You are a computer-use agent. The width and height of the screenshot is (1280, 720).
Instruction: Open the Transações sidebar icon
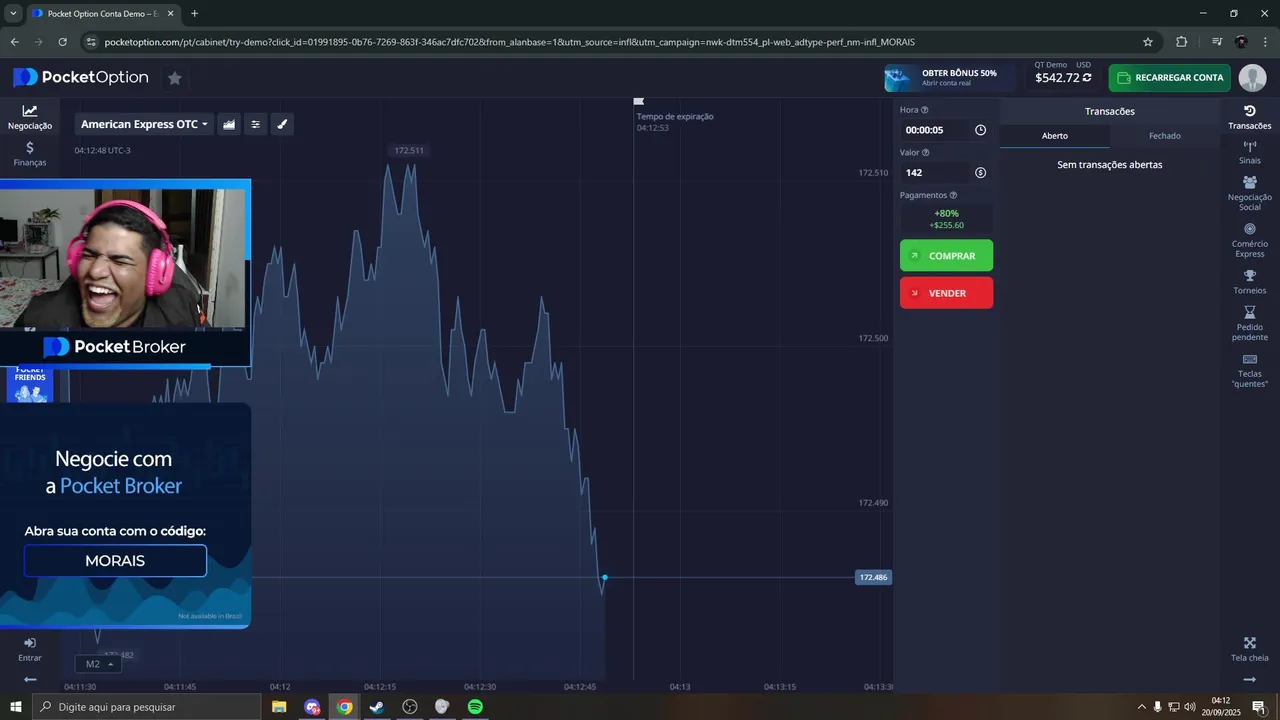click(1249, 117)
